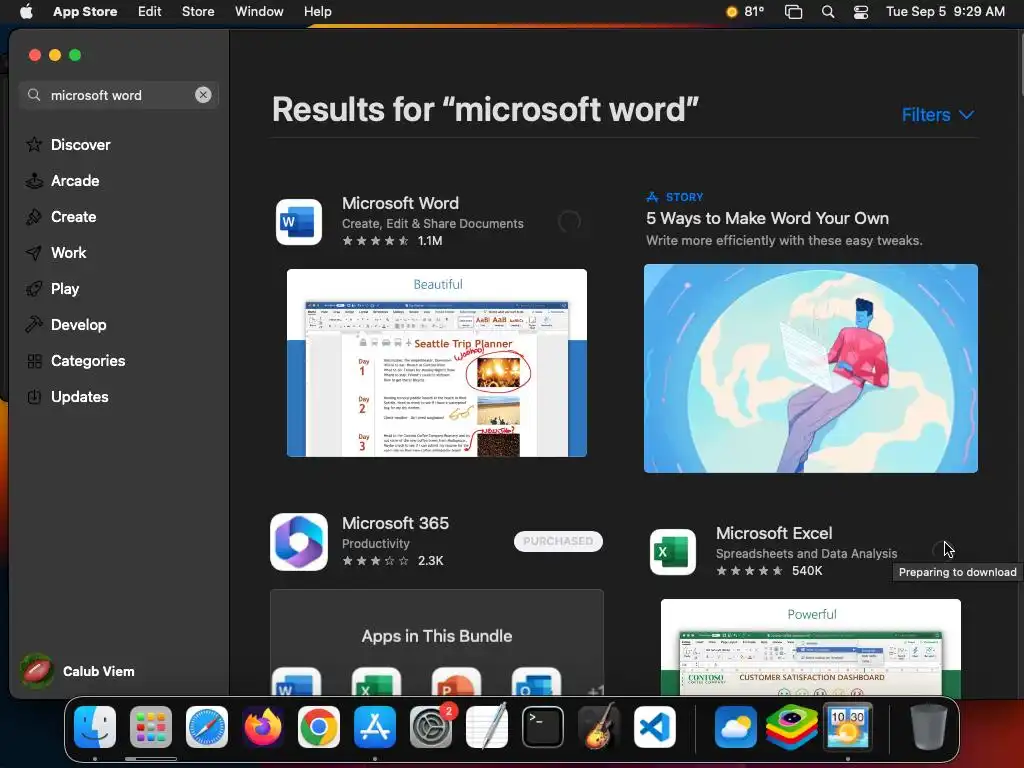
Task: Open the Weather app in Dock
Action: (735, 727)
